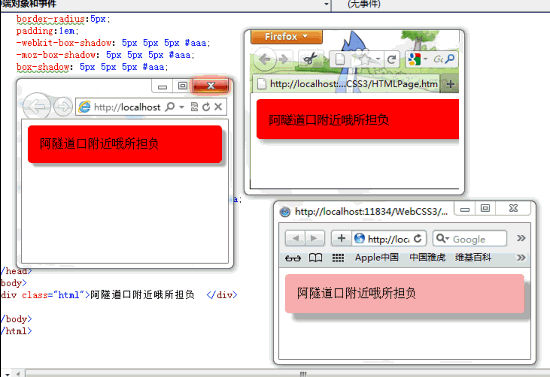Click the globe icon in Safari title bar
The image size is (550, 377).
(285, 212)
